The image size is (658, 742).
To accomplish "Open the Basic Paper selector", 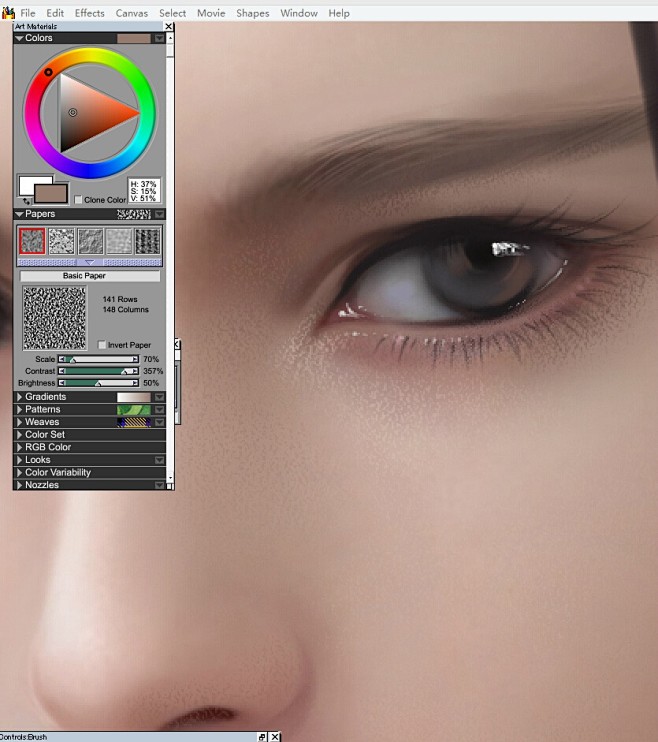I will [90, 276].
